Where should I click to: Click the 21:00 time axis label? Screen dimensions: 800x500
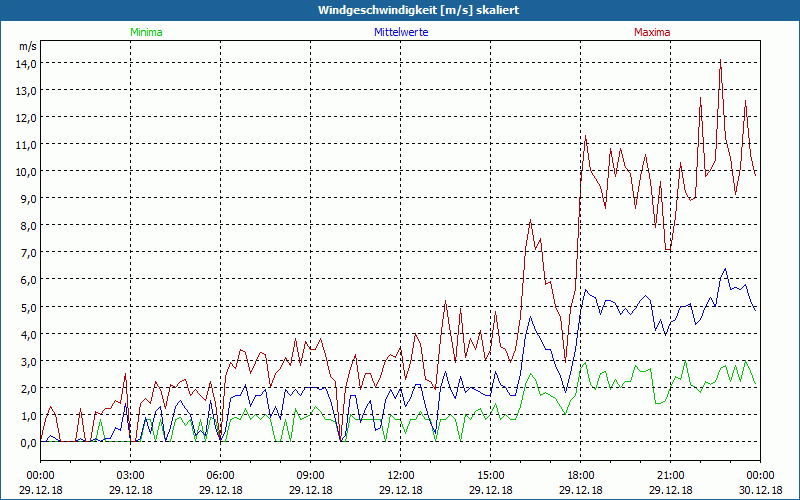[x=670, y=476]
